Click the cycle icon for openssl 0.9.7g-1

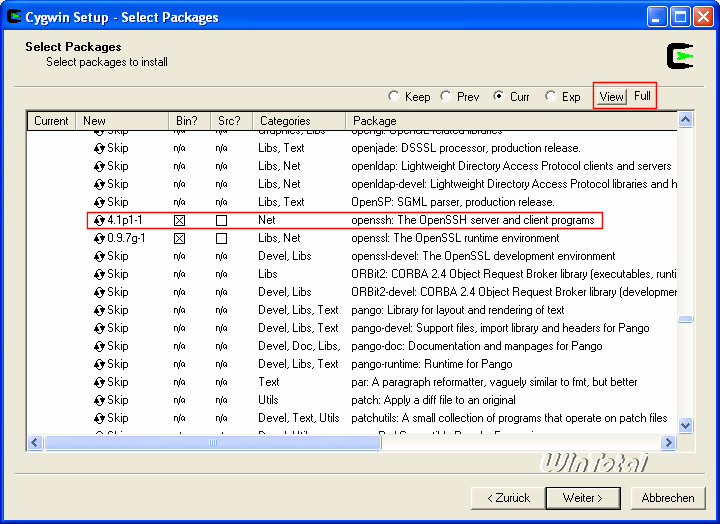click(99, 238)
